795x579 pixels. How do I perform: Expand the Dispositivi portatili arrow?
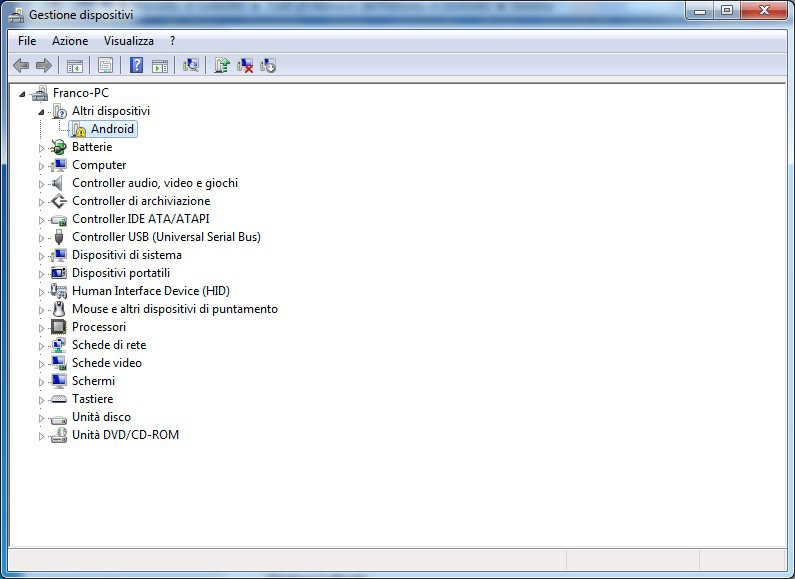(41, 274)
